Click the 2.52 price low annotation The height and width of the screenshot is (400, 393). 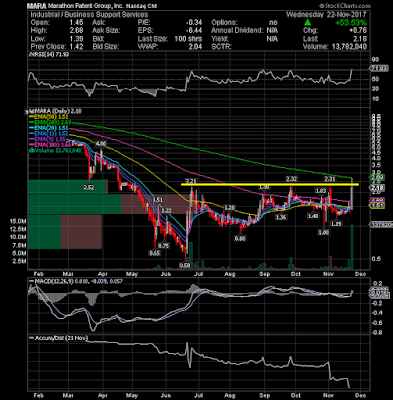tap(89, 188)
